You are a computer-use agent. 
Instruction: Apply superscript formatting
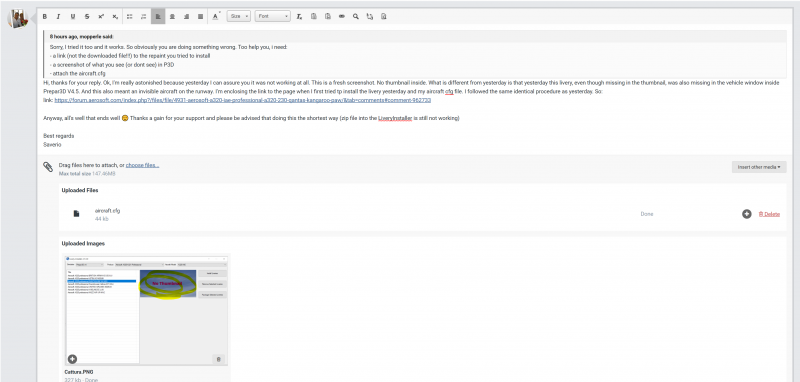click(x=101, y=17)
